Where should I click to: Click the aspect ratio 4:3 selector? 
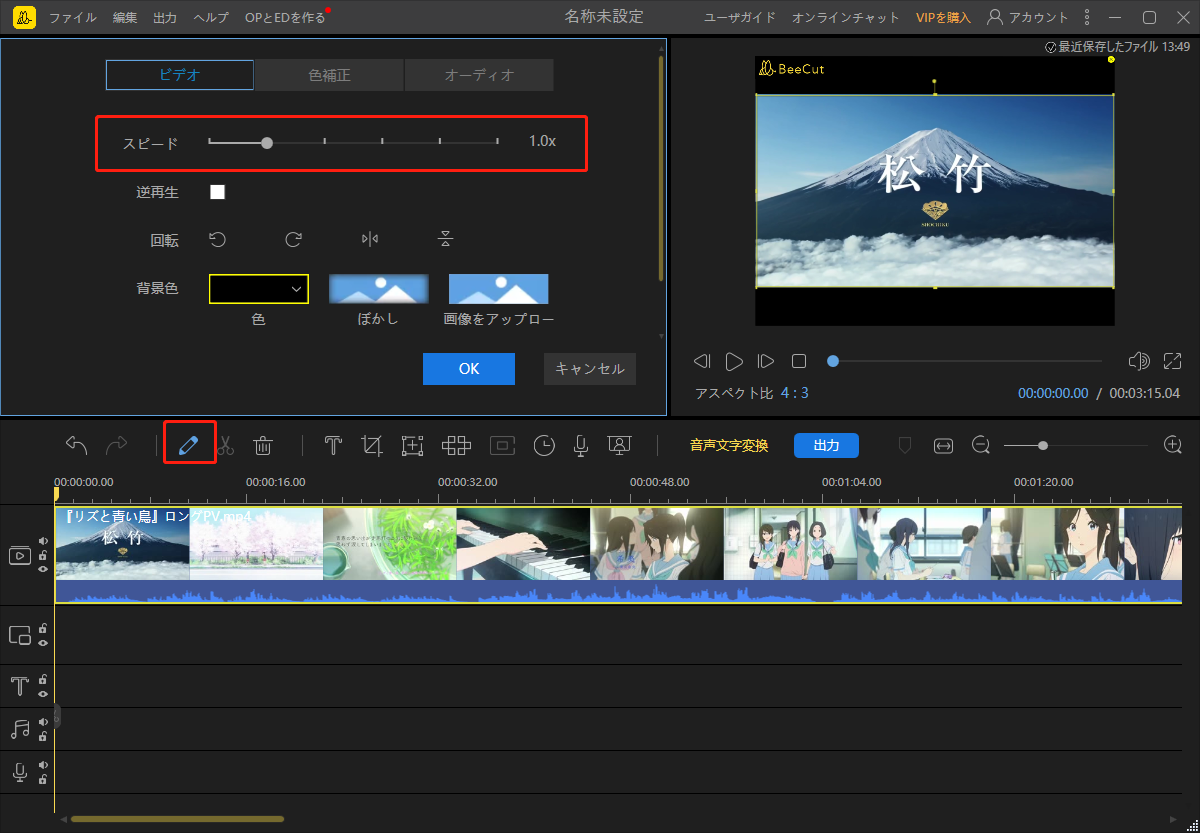click(795, 393)
